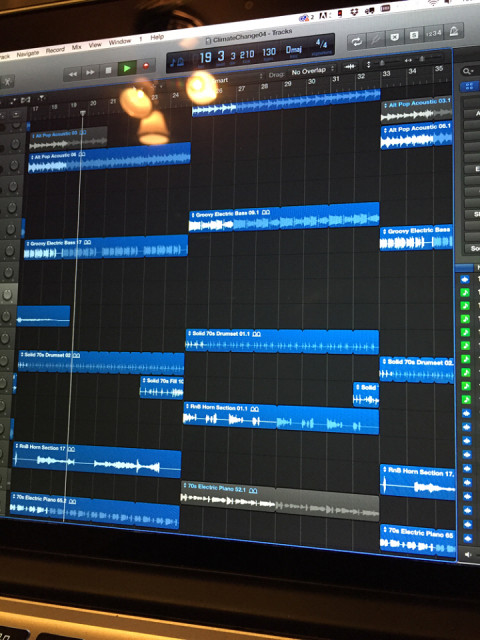
Task: Open the Mix menu
Action: point(76,47)
